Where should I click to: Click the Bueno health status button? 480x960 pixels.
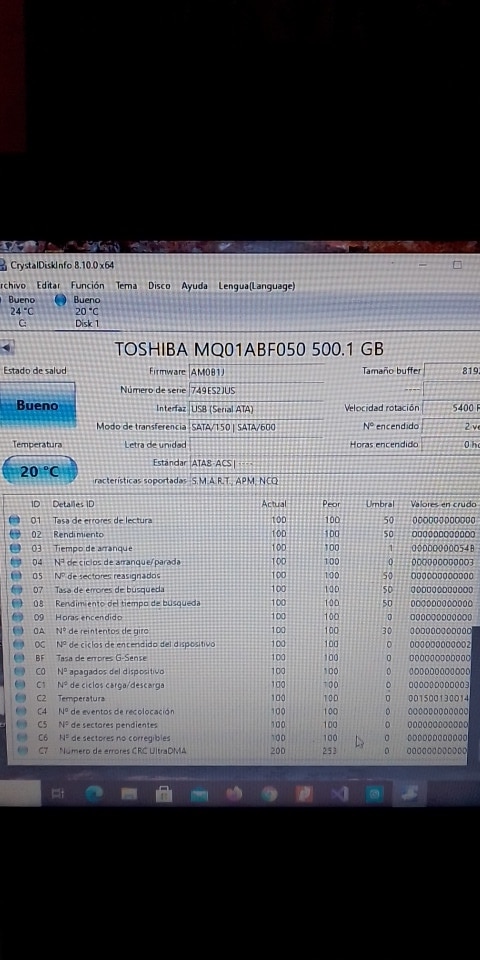point(37,405)
